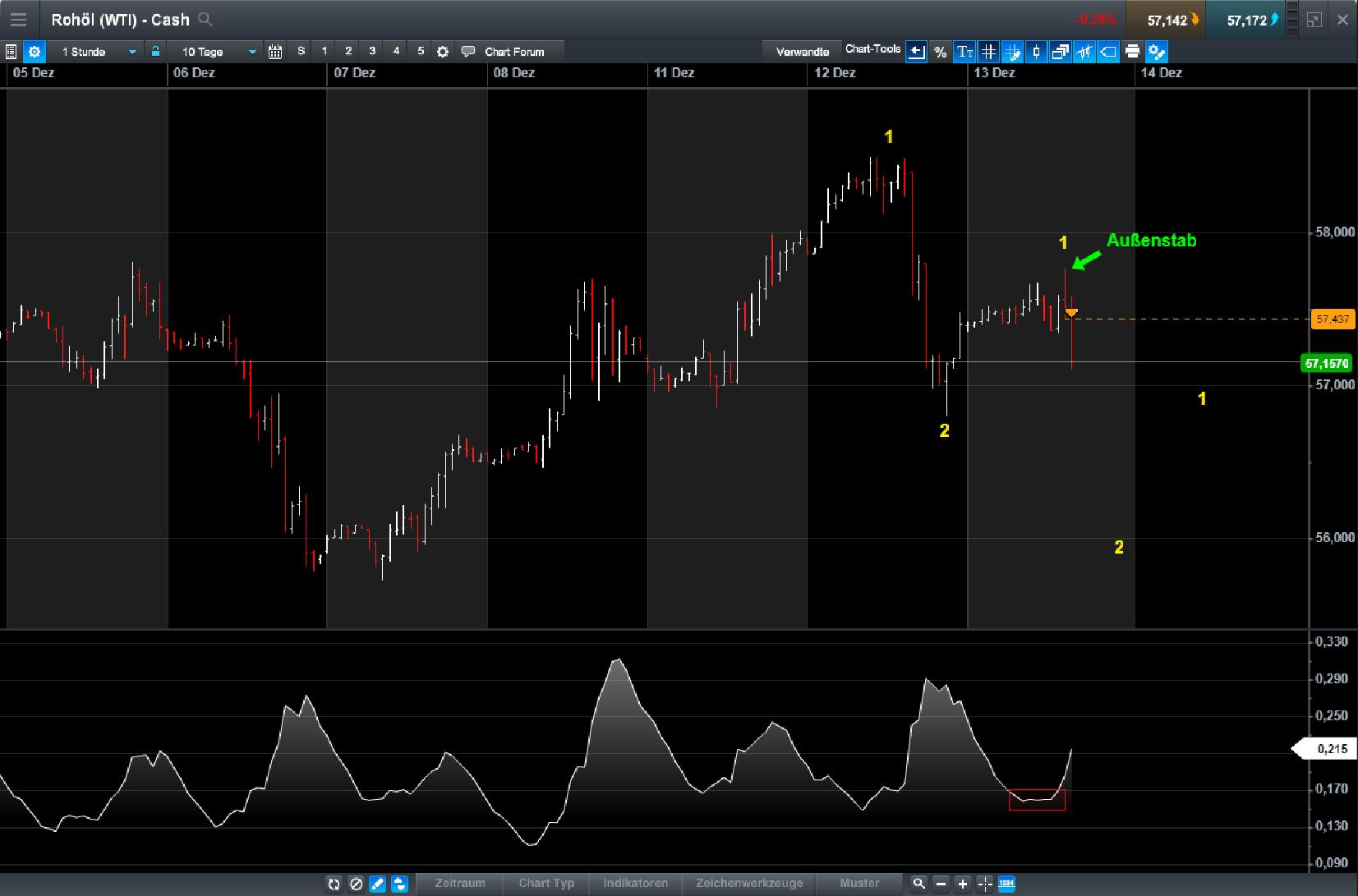Click the crosshair grid icon in Chart-Tools
The image size is (1358, 896).
(x=990, y=51)
